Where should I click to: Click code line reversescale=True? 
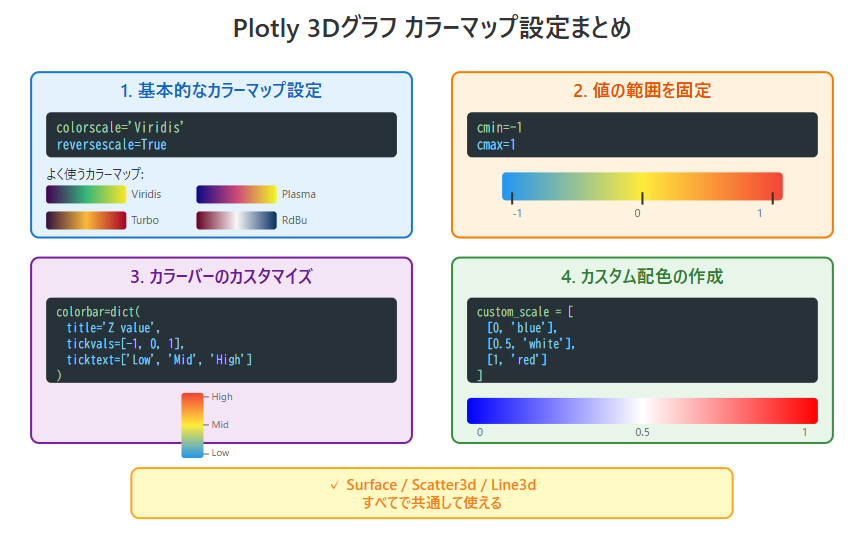(x=111, y=145)
